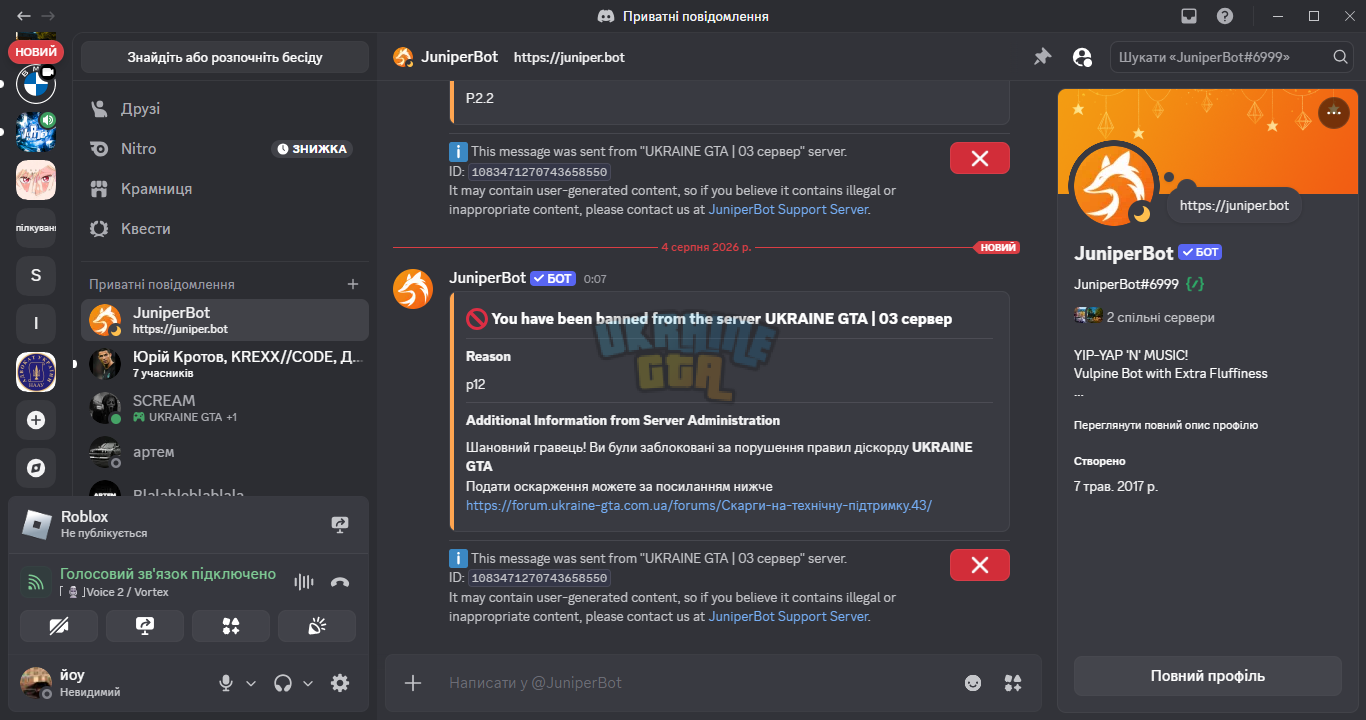This screenshot has width=1366, height=720.
Task: Go back with the left arrow
Action: click(23, 16)
